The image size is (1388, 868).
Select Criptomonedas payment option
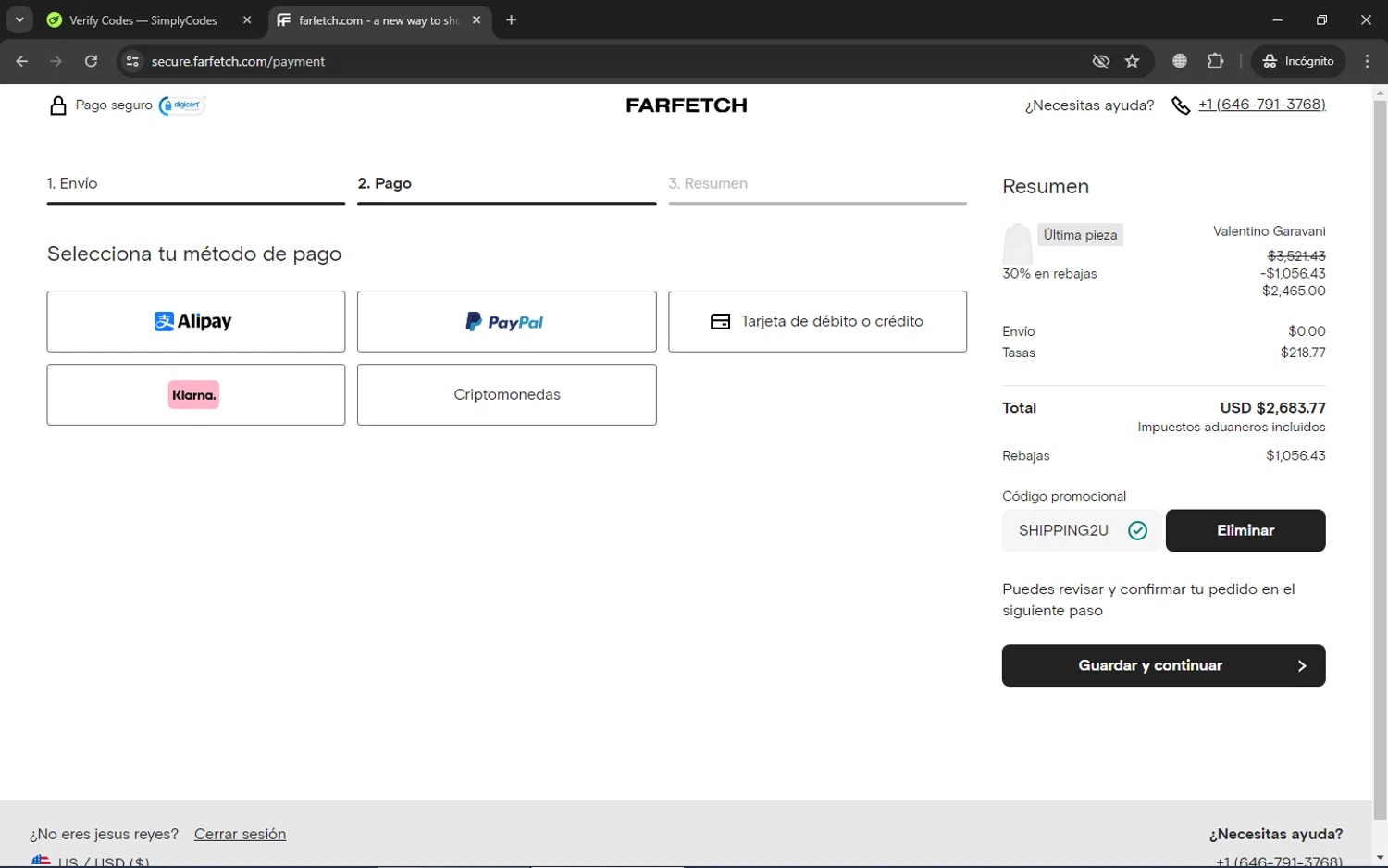pyautogui.click(x=507, y=395)
